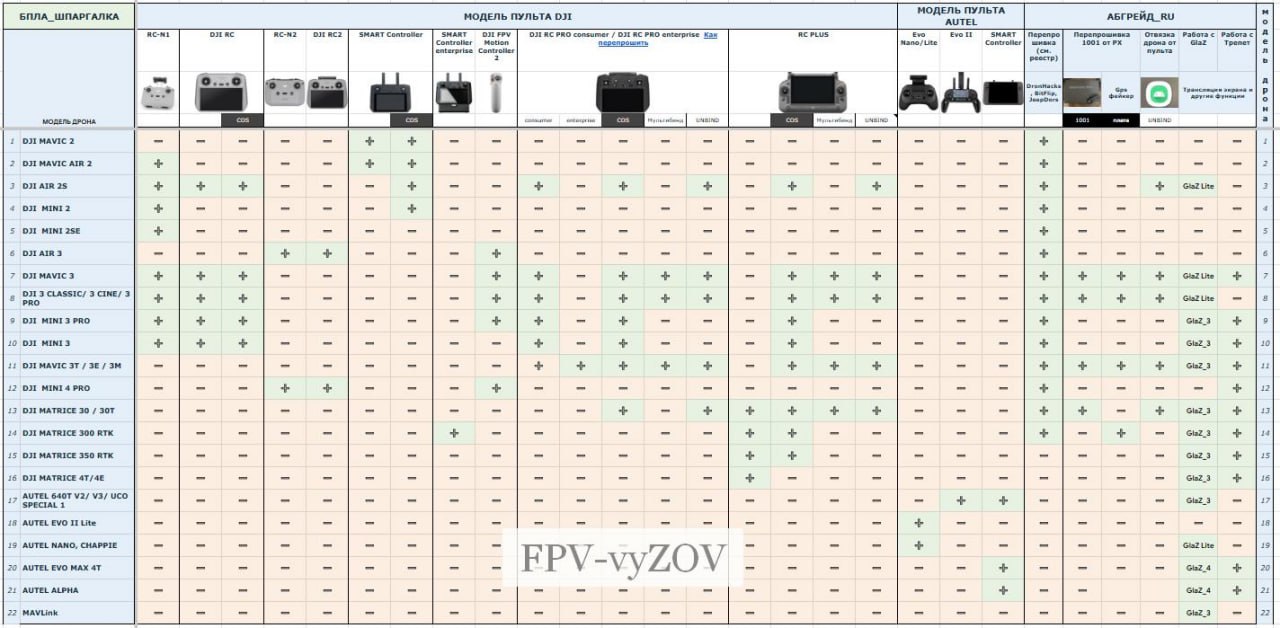Select the SMART Controller enterprise image
The image size is (1280, 628).
coord(453,94)
